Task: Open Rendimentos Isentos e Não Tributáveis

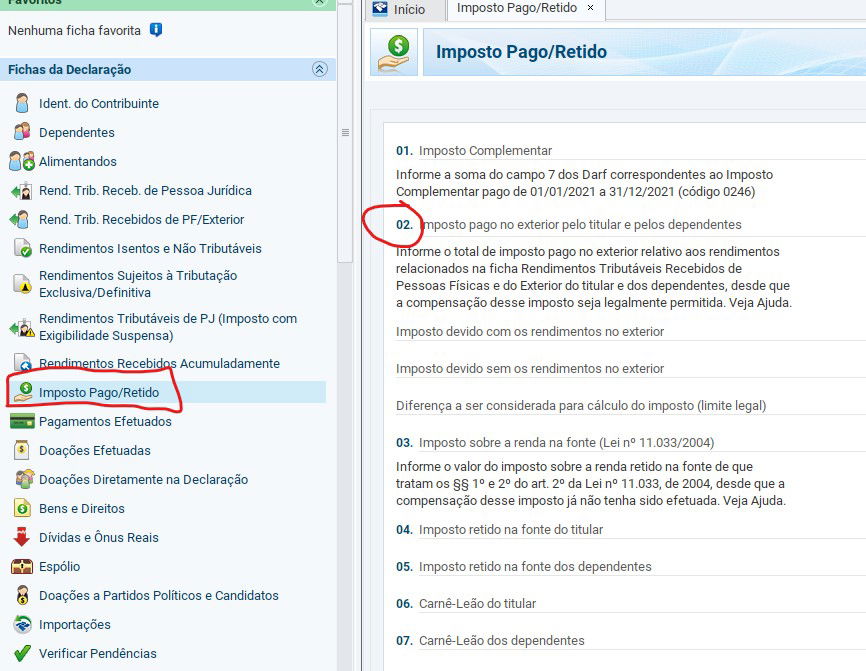Action: click(150, 248)
